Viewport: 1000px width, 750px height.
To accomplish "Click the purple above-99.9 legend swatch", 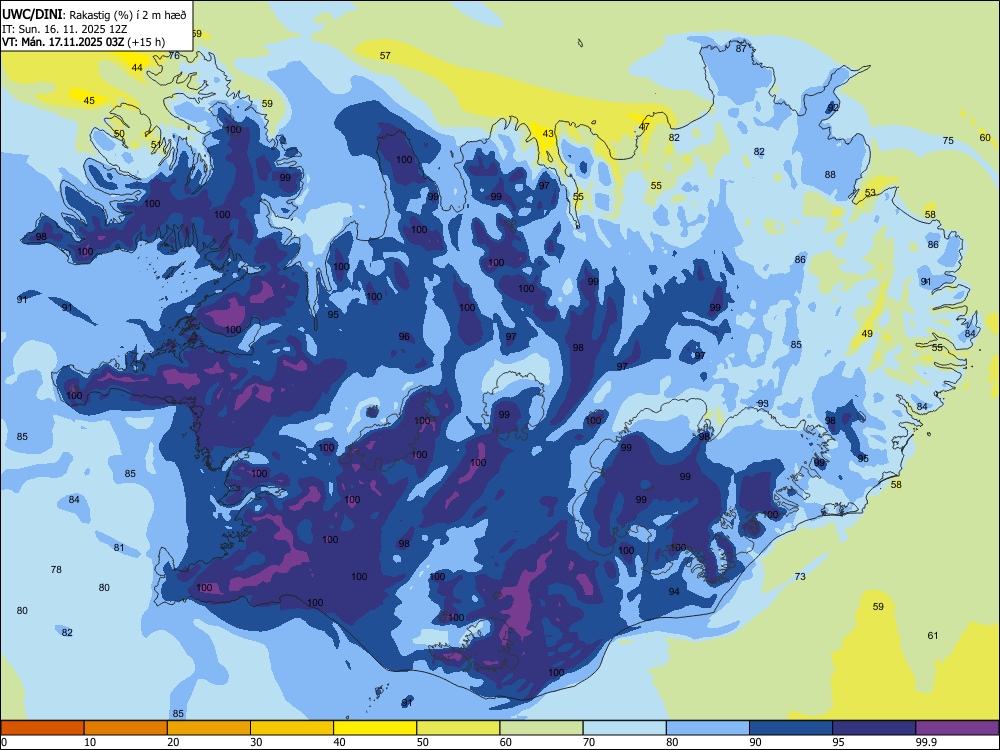I will click(x=957, y=728).
